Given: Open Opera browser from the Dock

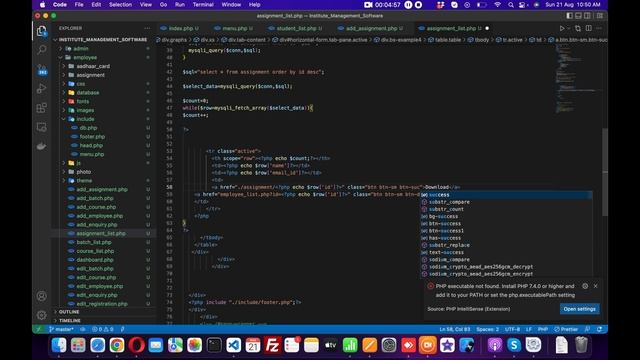Looking at the screenshot, I should (x=136, y=345).
